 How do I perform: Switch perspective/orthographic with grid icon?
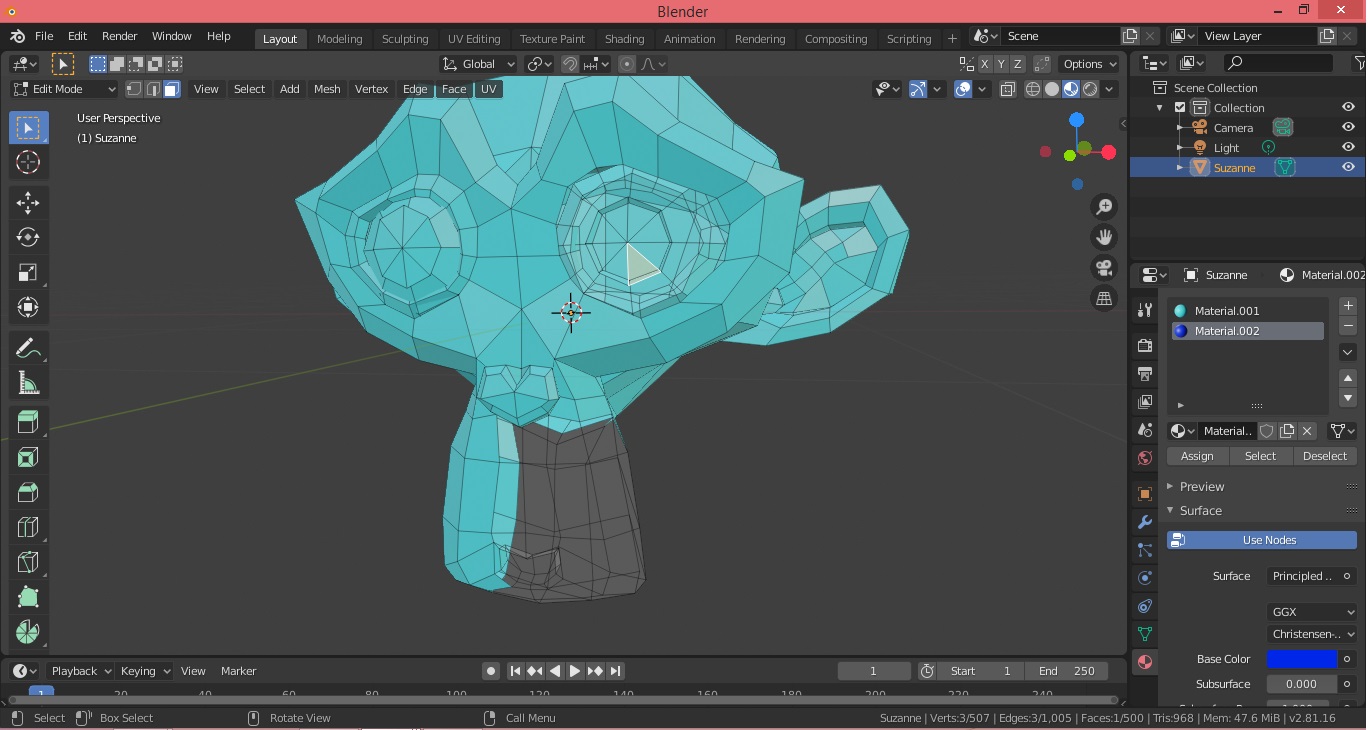tap(1104, 298)
